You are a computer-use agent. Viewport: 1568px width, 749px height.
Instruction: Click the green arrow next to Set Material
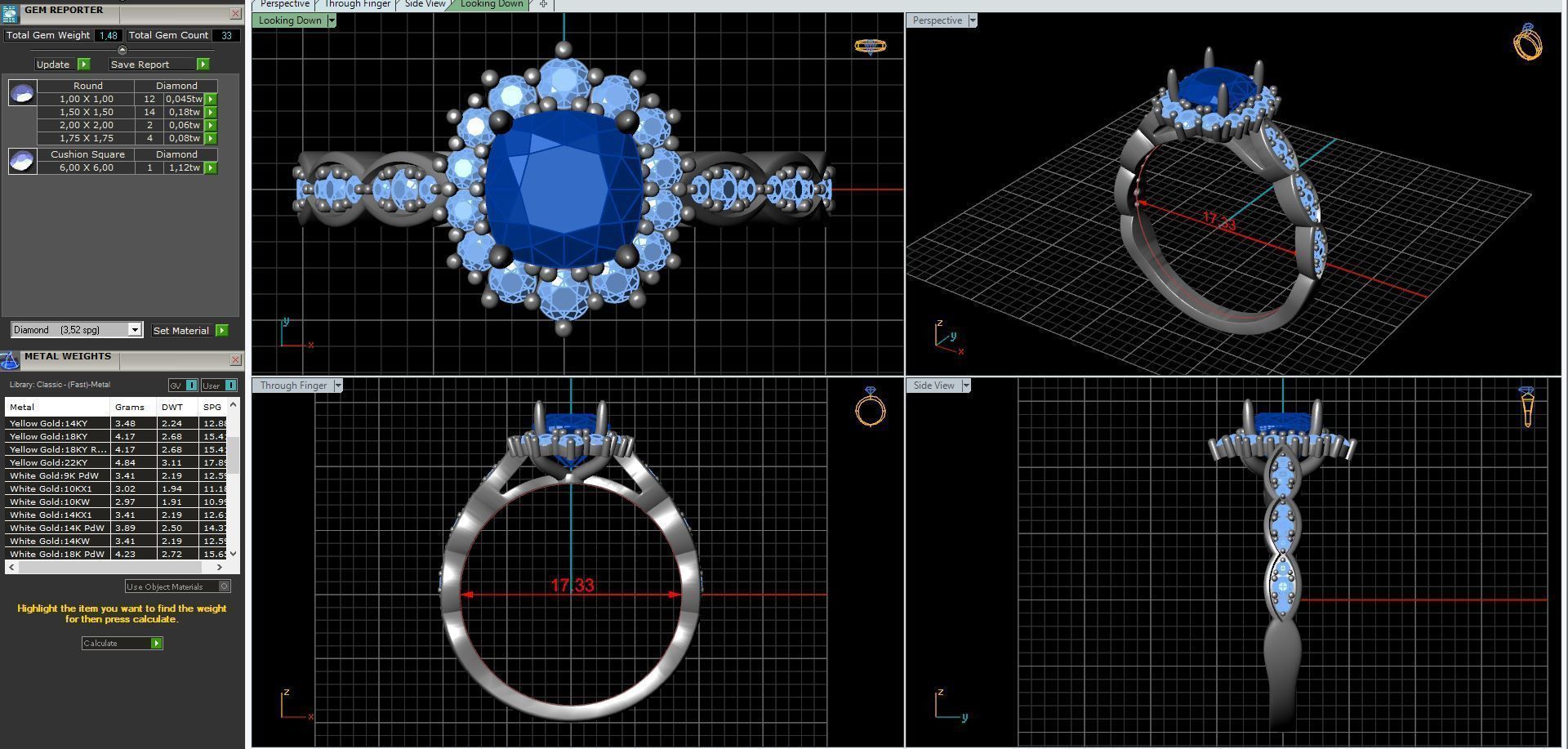(222, 330)
